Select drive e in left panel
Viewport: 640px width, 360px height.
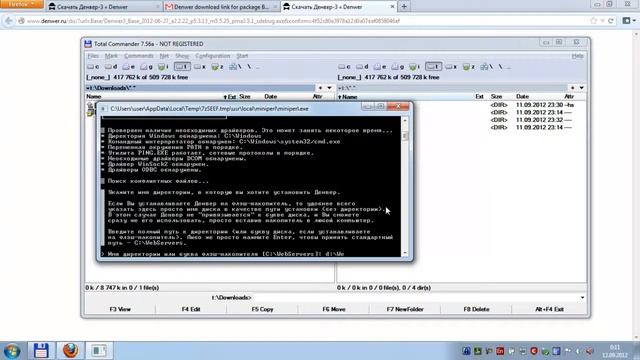pos(128,67)
